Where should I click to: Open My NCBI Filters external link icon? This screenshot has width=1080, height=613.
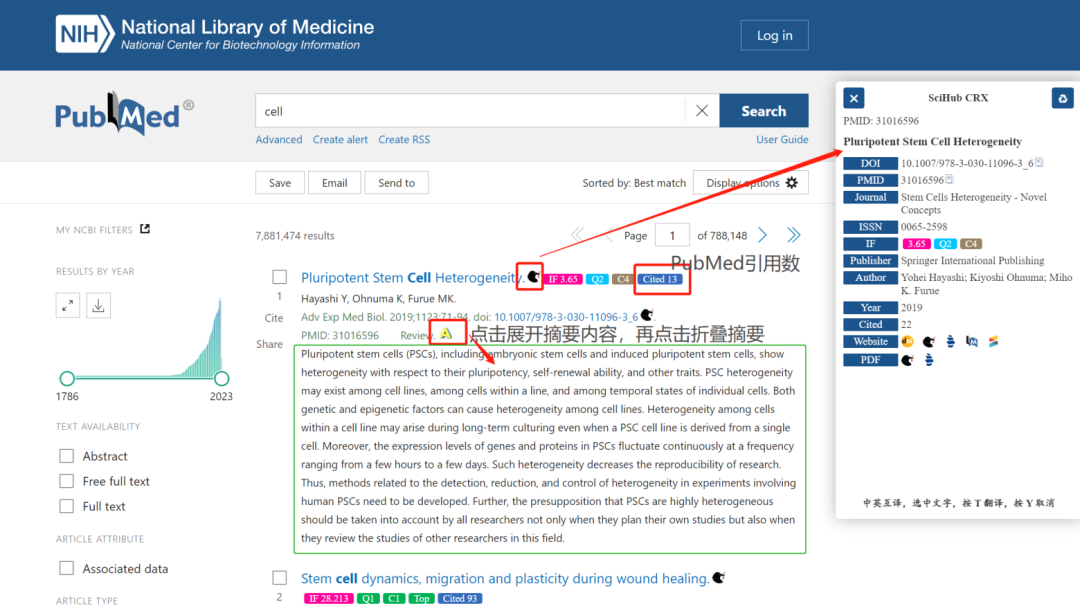point(145,229)
